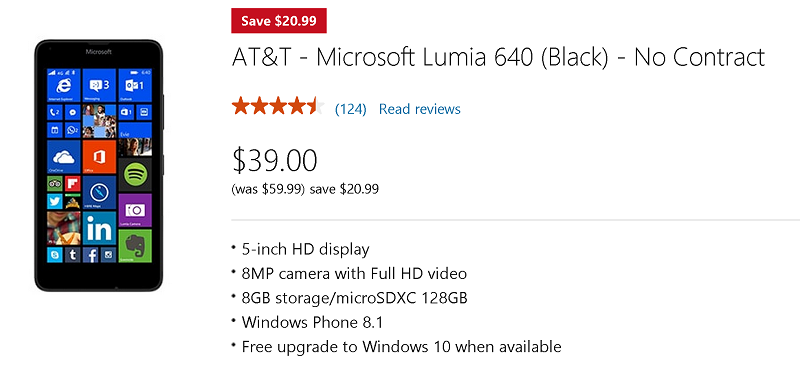The width and height of the screenshot is (800, 366).
Task: Click the OneDrive cloud tile
Action: pos(64,157)
